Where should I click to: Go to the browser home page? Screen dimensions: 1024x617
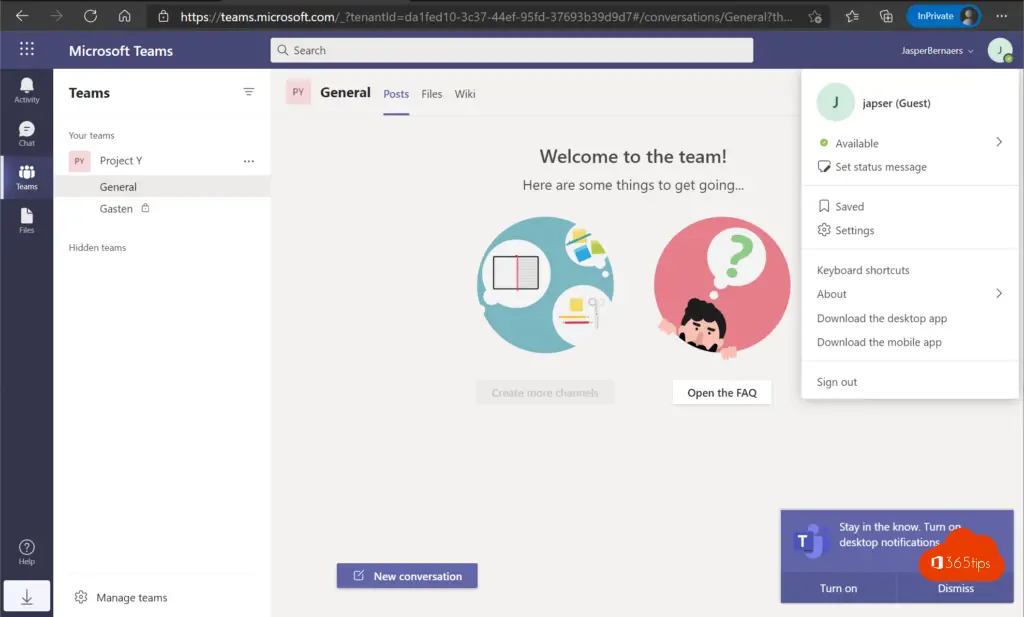point(124,16)
